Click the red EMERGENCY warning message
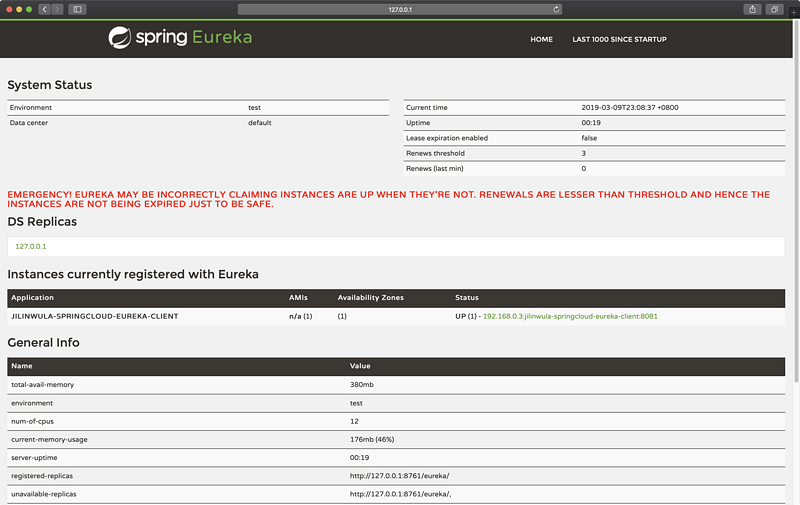Viewport: 800px width, 505px height. (x=389, y=199)
